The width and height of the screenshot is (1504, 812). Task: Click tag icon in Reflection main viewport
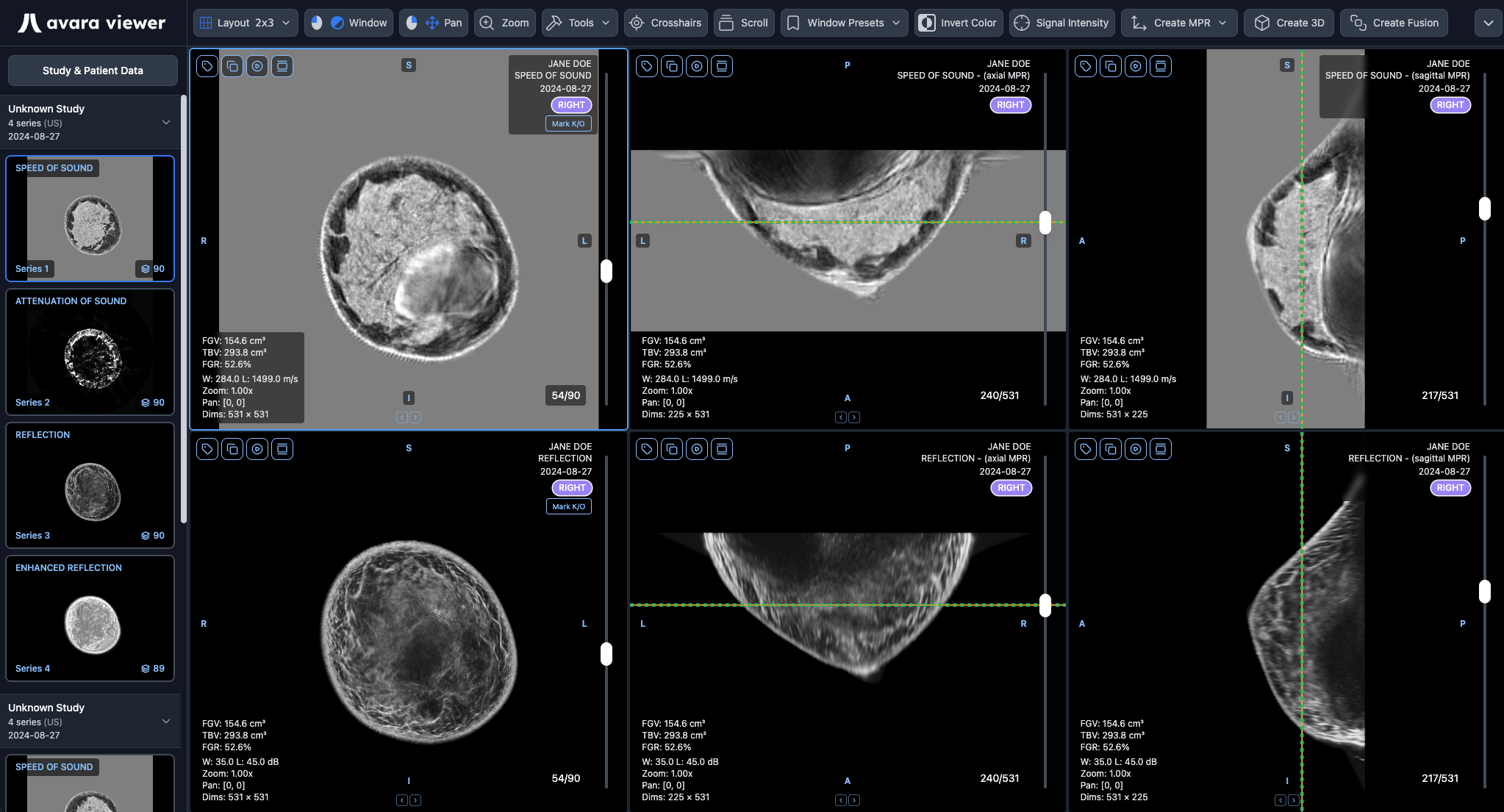(207, 449)
